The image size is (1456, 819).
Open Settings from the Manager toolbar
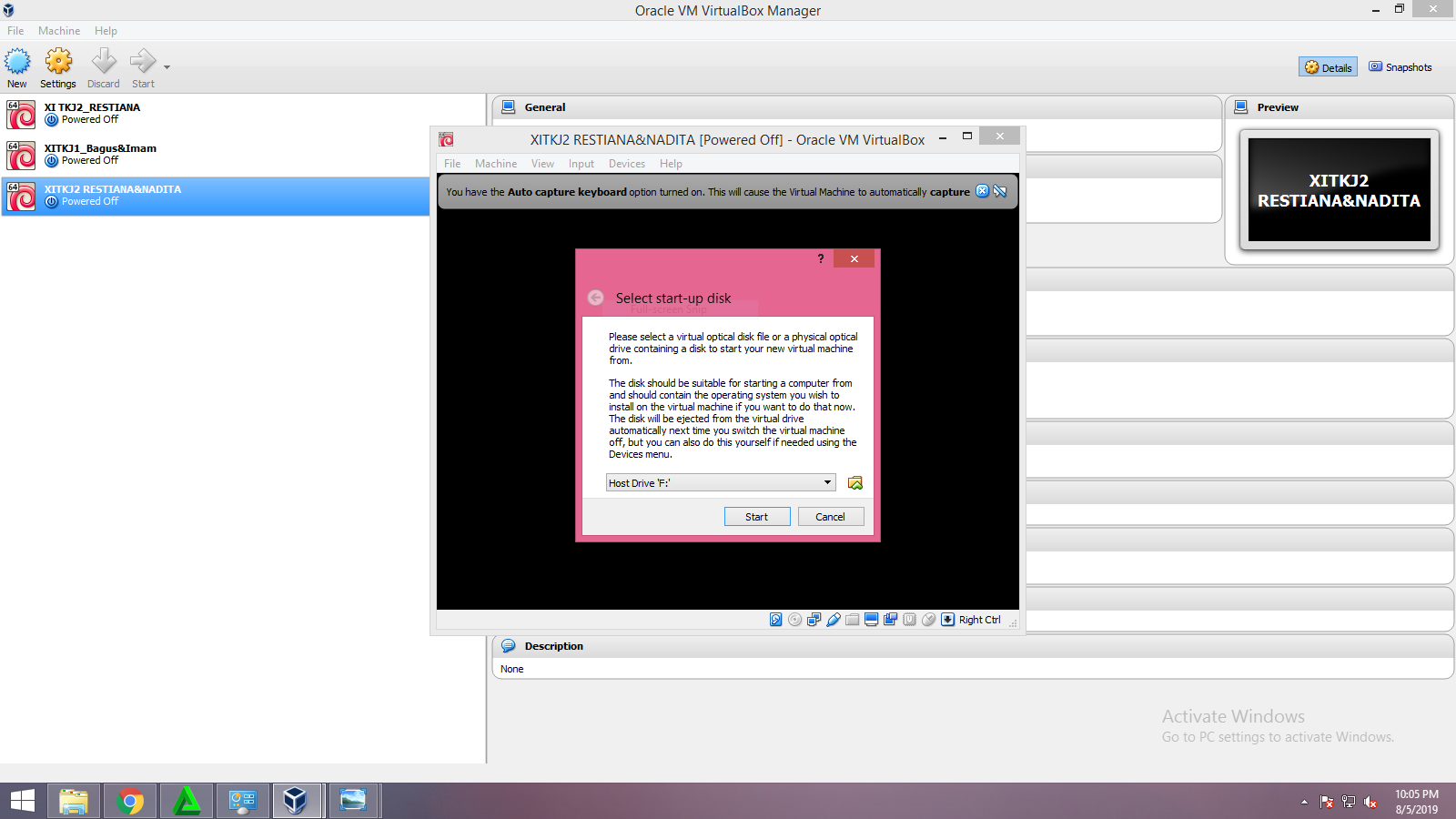click(x=58, y=62)
